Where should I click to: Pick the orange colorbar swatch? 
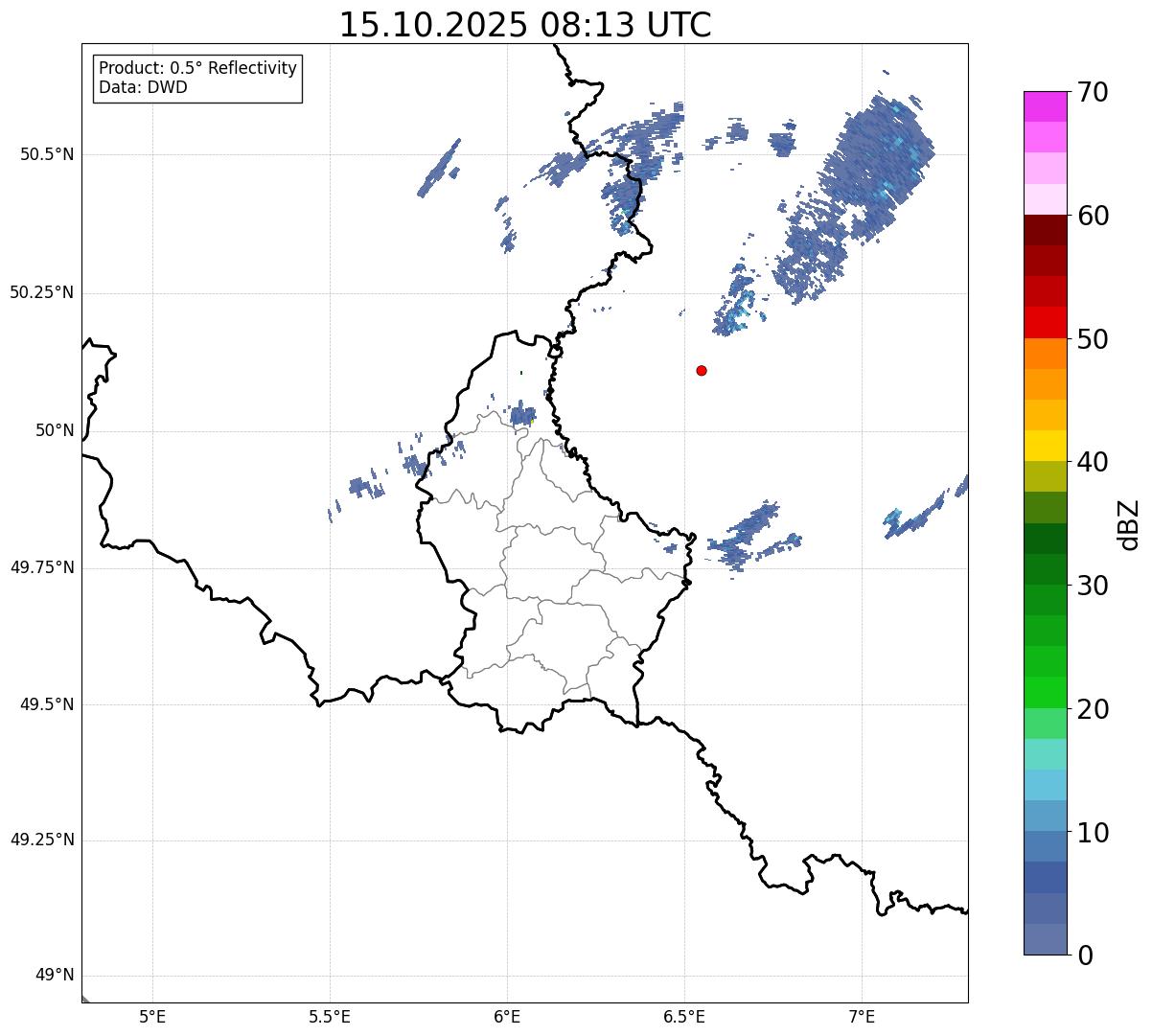point(1046,354)
